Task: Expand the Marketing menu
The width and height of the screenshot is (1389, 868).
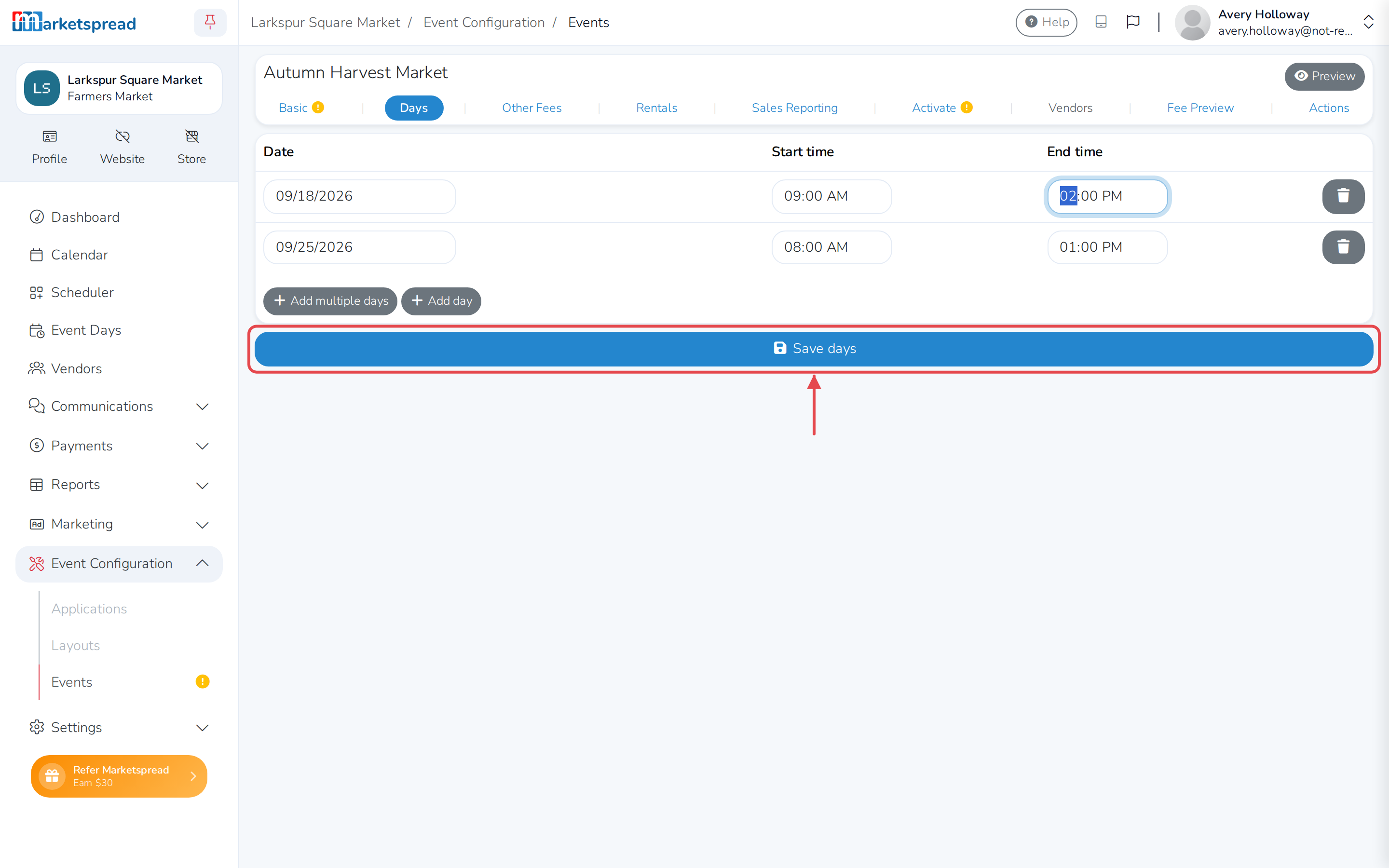Action: click(x=119, y=524)
